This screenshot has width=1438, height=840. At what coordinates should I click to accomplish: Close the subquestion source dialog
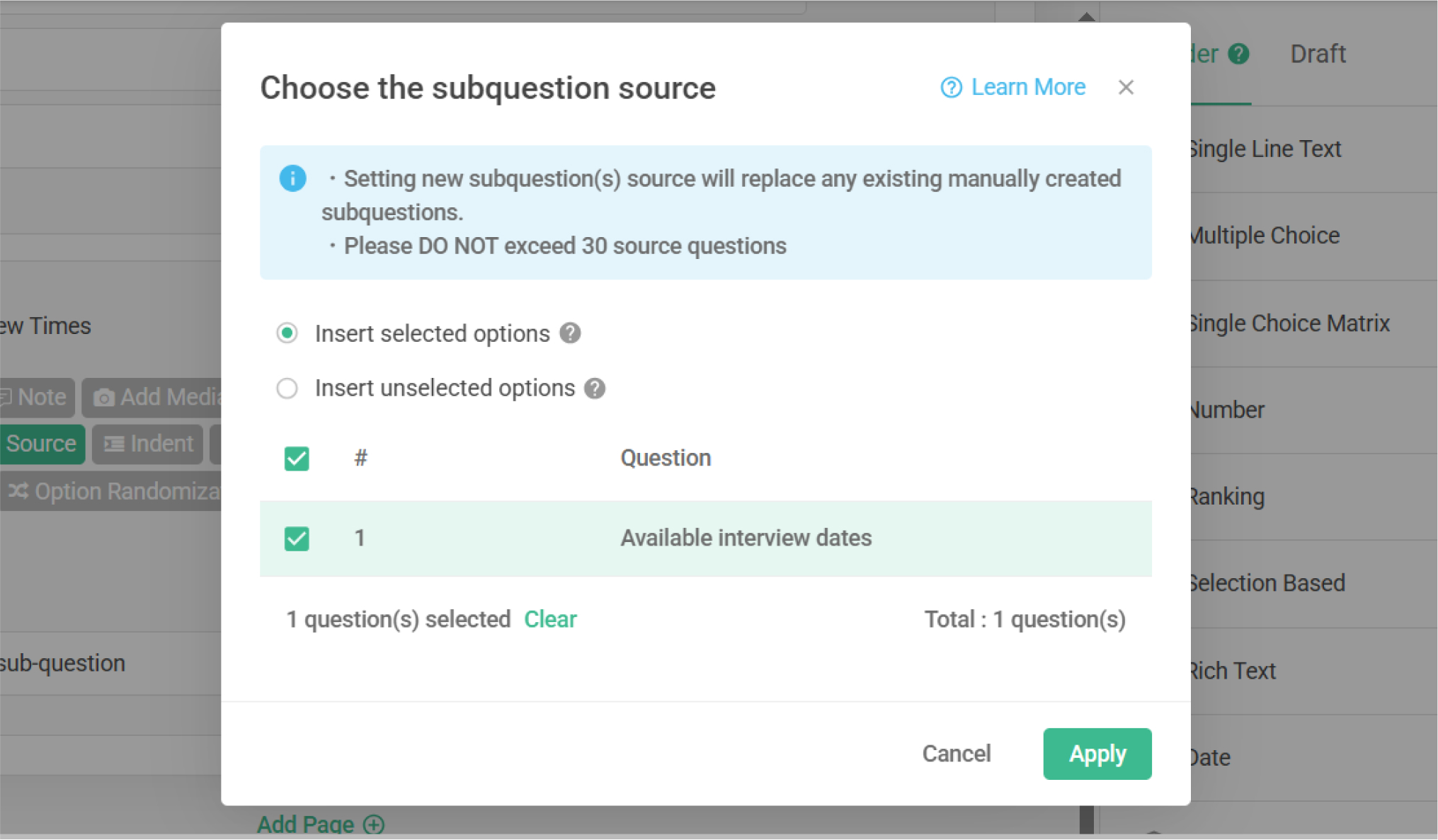click(x=1126, y=87)
